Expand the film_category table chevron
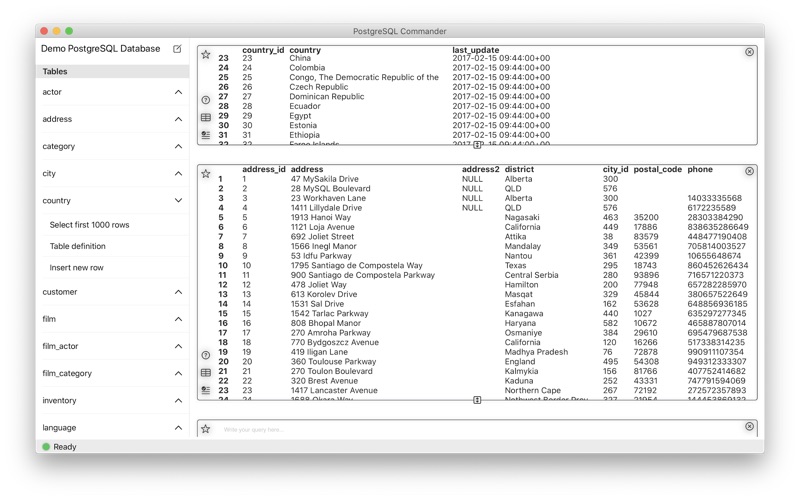This screenshot has width=800, height=500. click(x=178, y=373)
